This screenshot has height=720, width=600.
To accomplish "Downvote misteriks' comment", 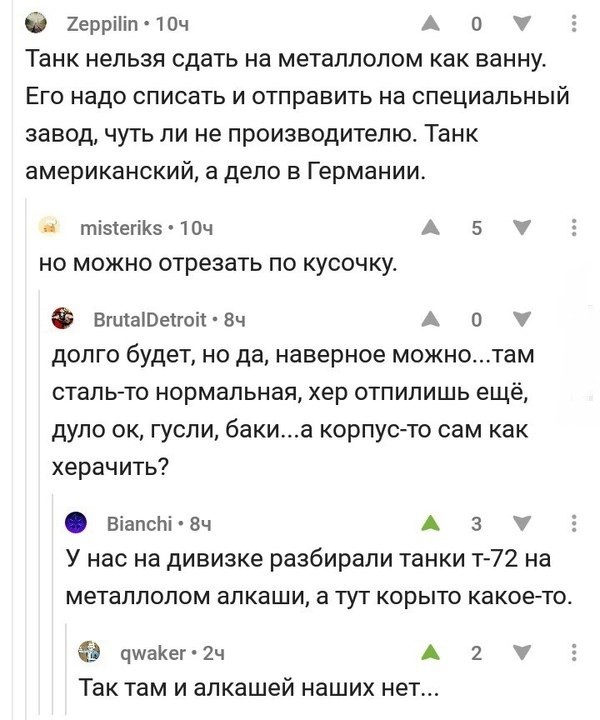I will pyautogui.click(x=523, y=228).
